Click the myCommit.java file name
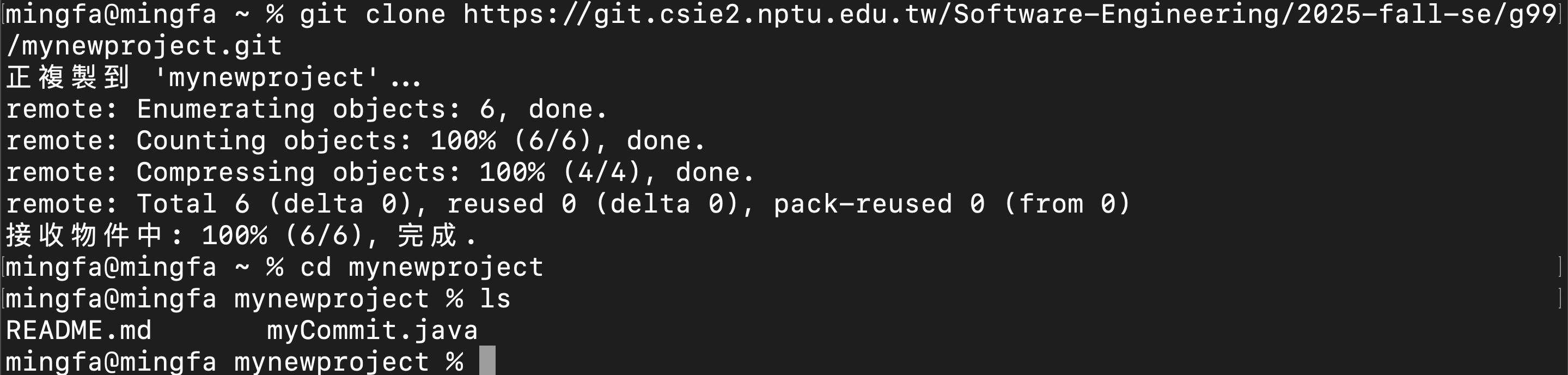The height and width of the screenshot is (375, 1568). [x=372, y=330]
